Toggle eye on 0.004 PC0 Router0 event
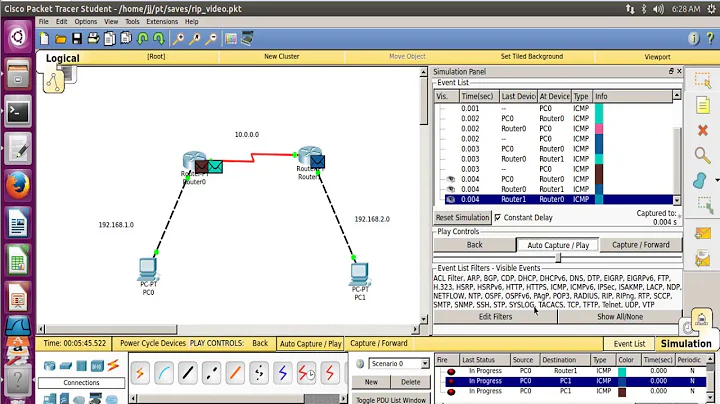The width and height of the screenshot is (720, 404). pos(450,179)
